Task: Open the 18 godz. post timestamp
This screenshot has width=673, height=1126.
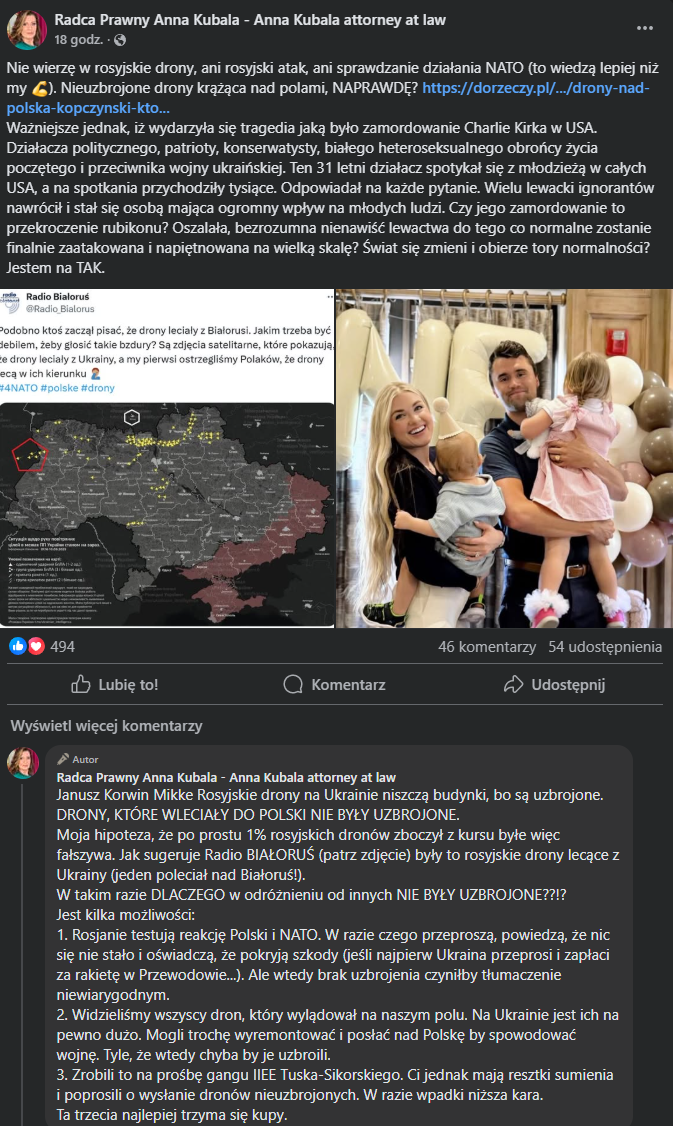Action: (x=78, y=39)
